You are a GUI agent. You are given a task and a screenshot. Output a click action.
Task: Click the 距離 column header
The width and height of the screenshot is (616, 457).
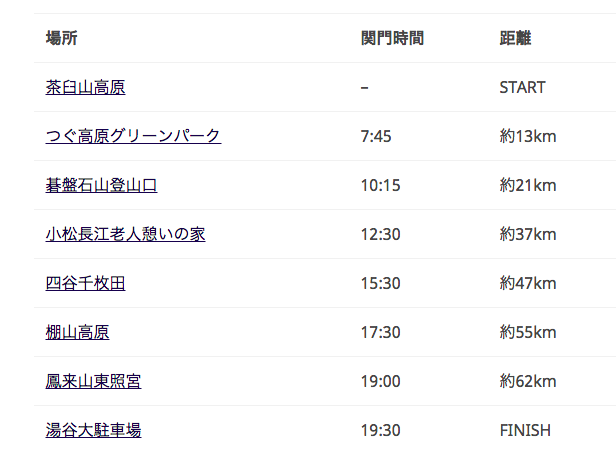click(515, 39)
